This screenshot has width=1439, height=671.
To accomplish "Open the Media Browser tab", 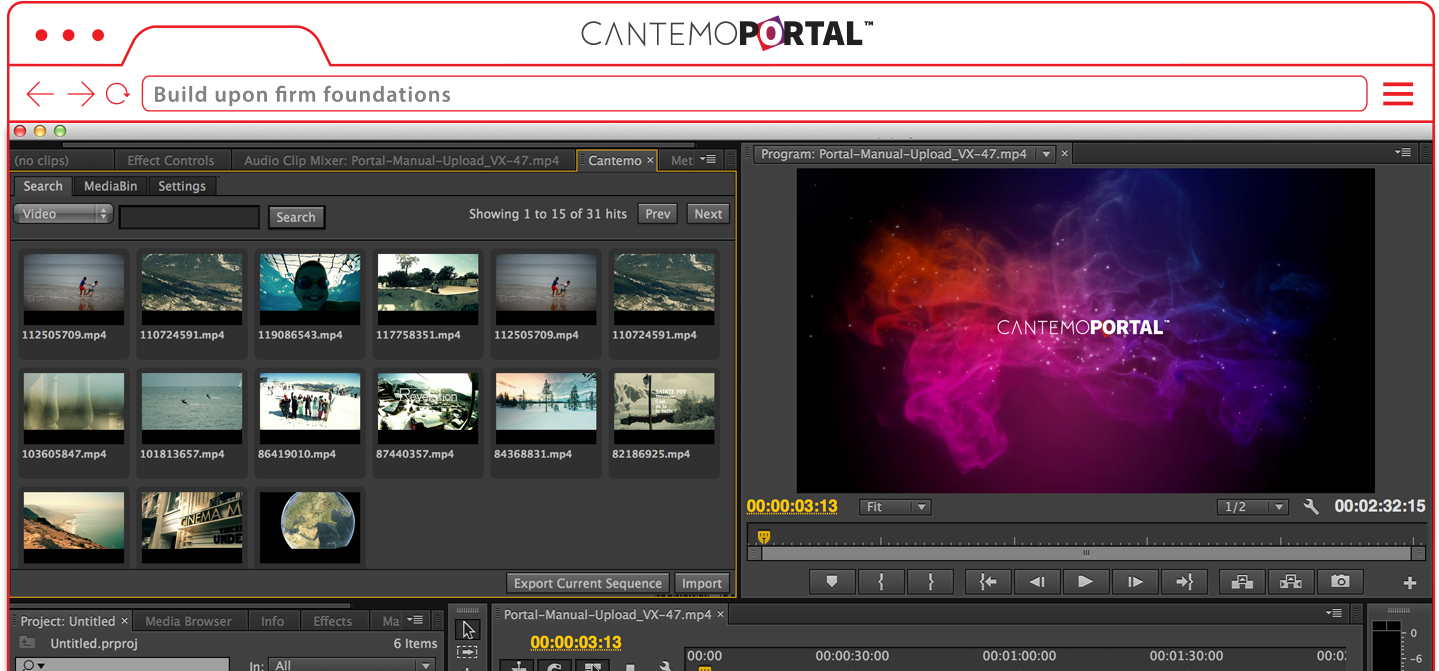I will [188, 621].
